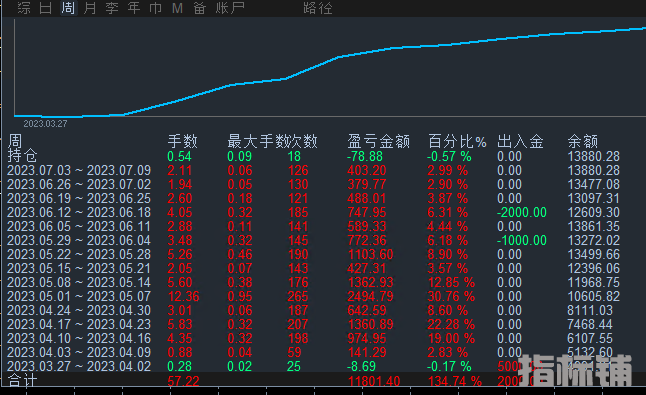Click the 余额 balance column header

point(583,141)
